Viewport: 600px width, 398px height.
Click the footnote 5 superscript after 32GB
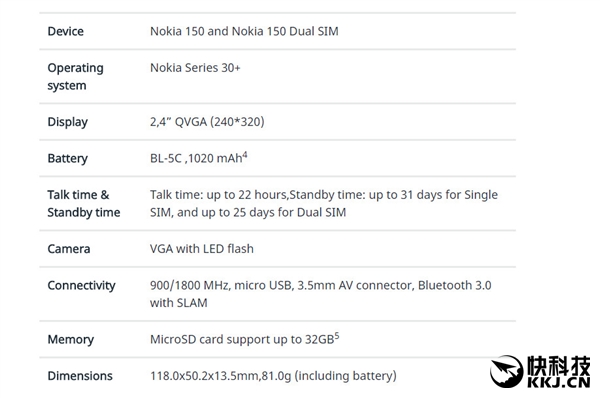pos(337,336)
